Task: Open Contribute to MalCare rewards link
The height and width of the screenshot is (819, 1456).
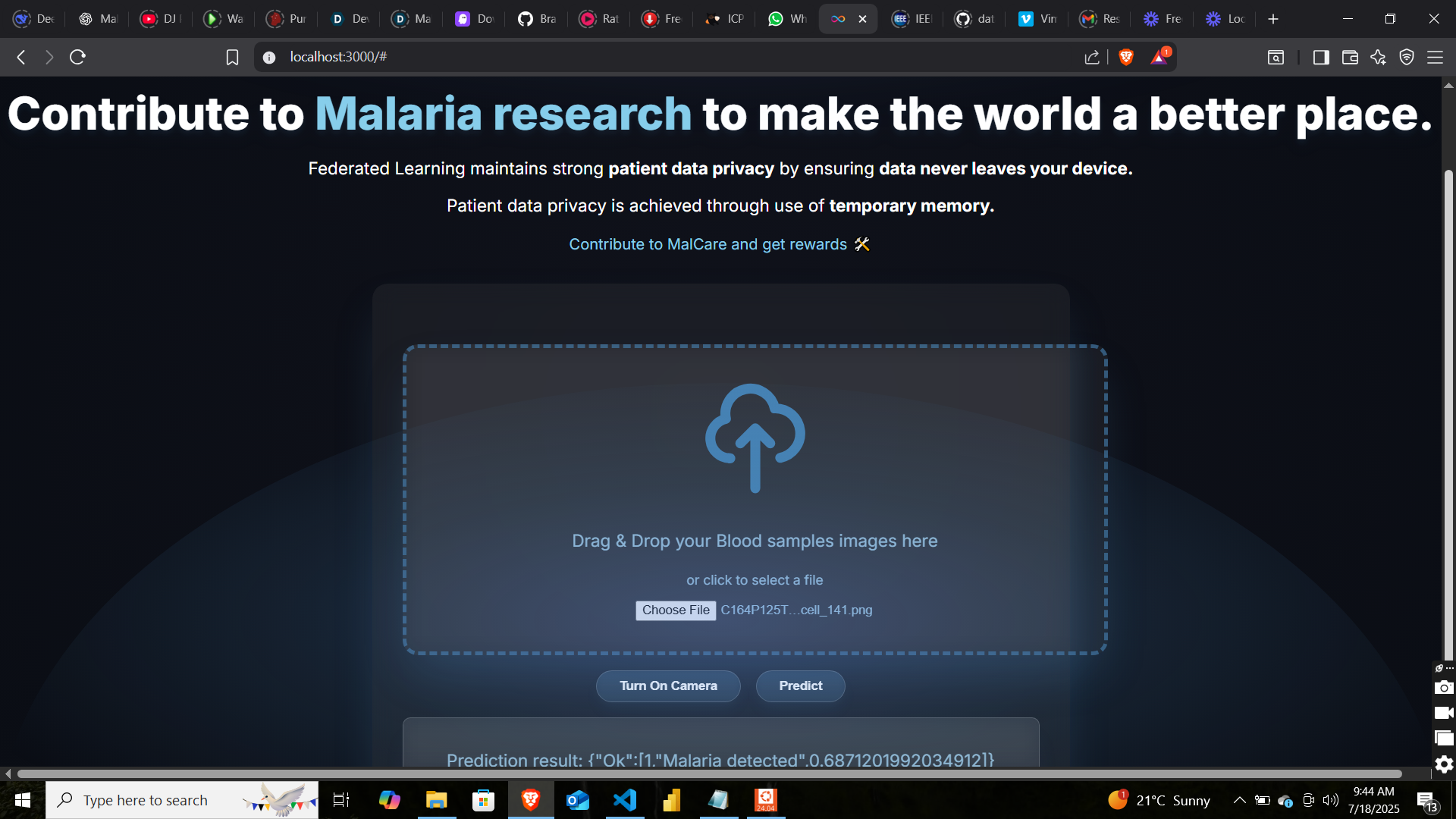Action: pyautogui.click(x=708, y=244)
